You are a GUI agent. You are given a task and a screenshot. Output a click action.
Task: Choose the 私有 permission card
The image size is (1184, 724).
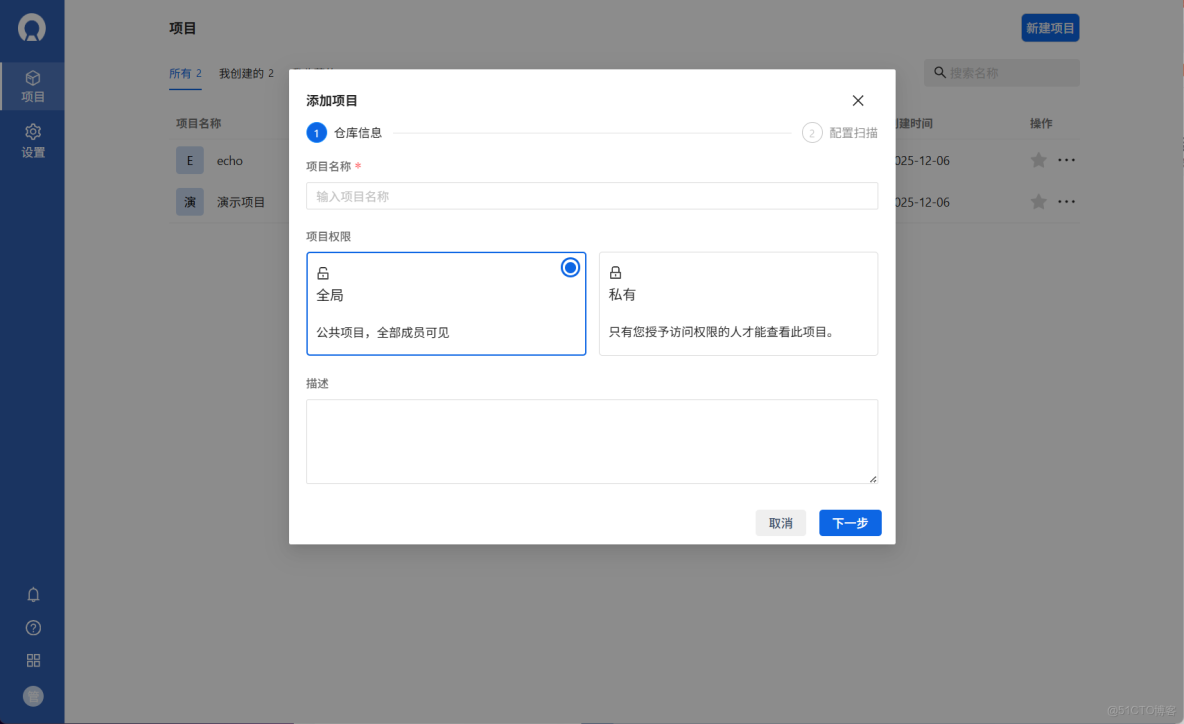[738, 303]
